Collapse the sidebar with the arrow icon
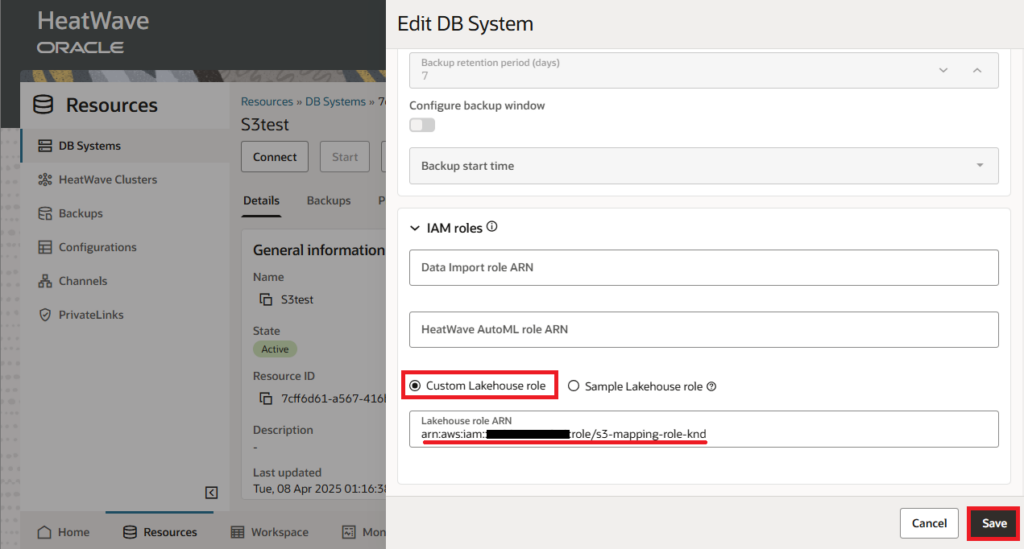Image resolution: width=1024 pixels, height=549 pixels. click(x=211, y=492)
